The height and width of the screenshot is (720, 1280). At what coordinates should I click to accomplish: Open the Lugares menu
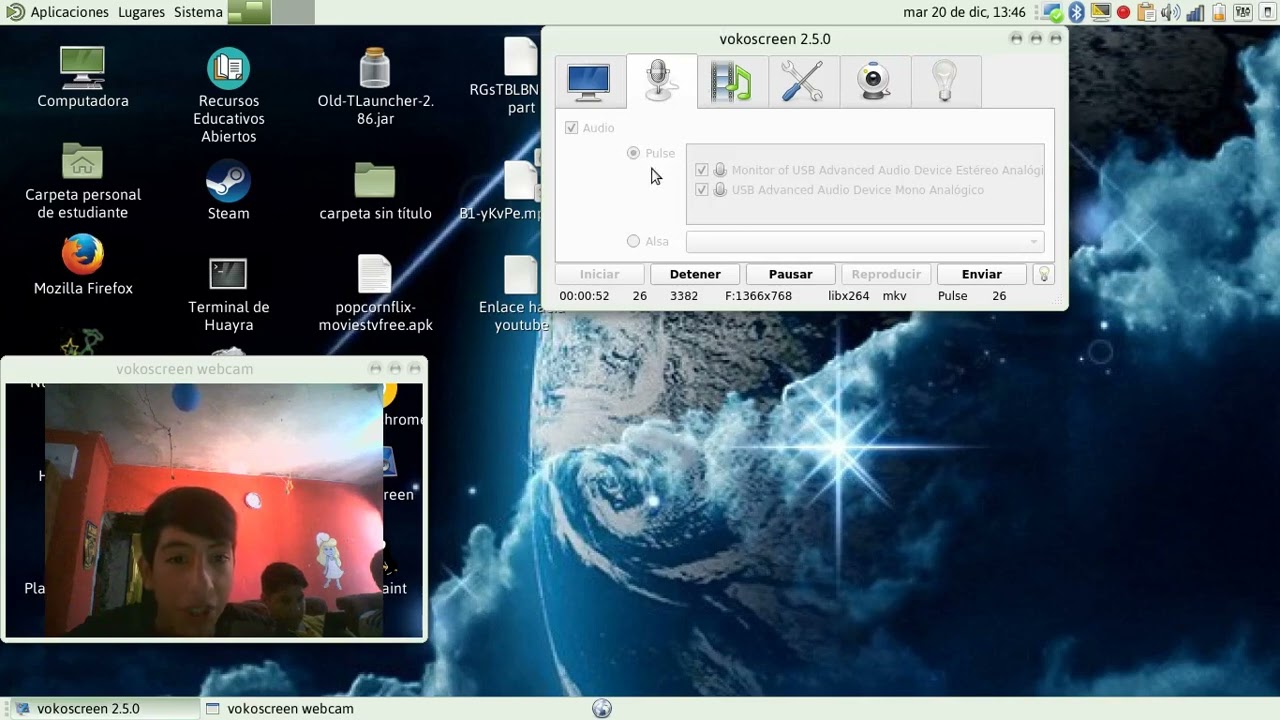(141, 12)
